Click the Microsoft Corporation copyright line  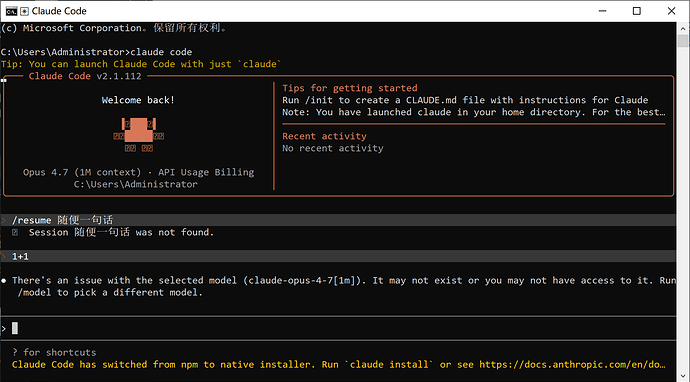(114, 28)
